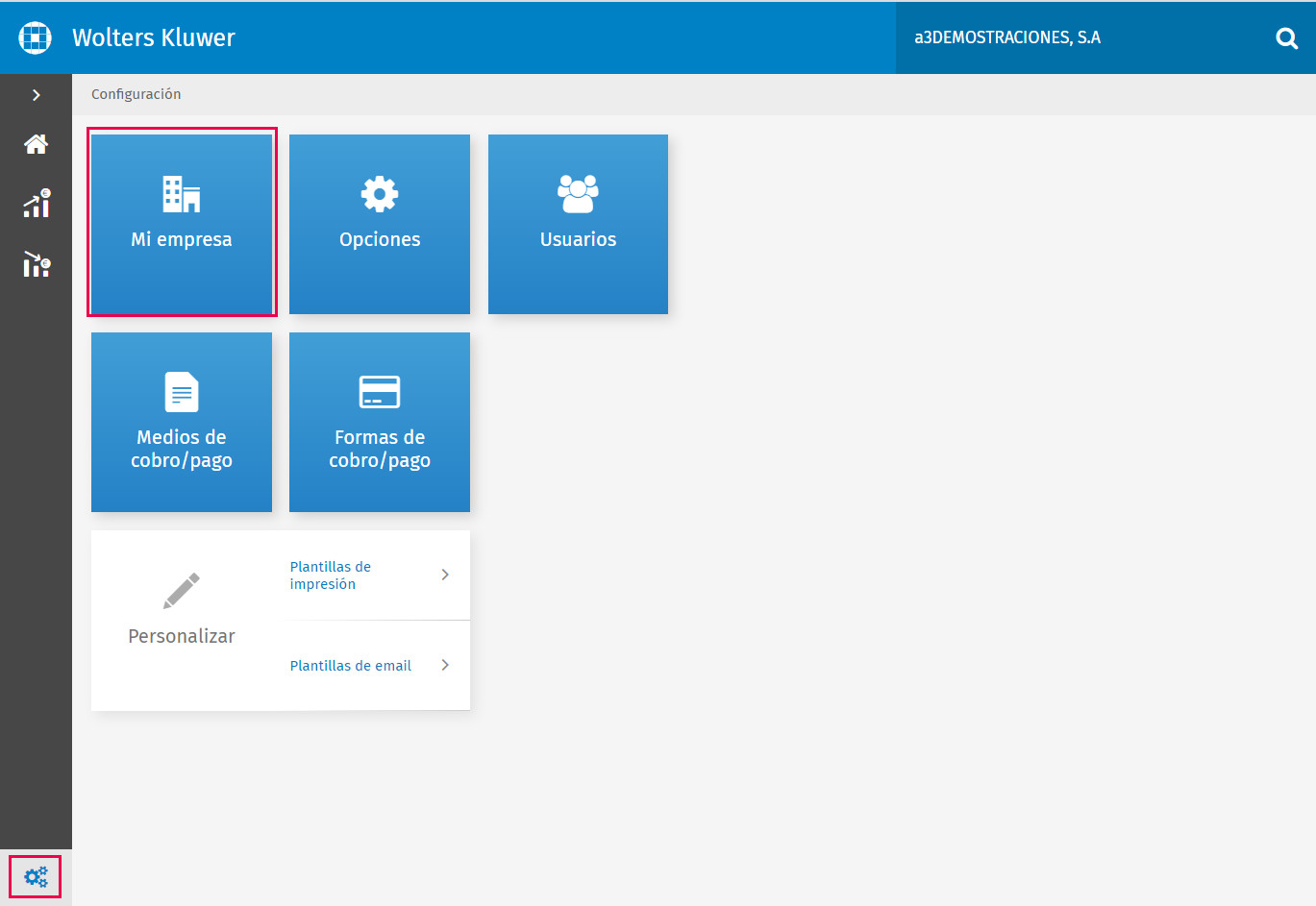Go to Home via sidebar house icon
The width and height of the screenshot is (1316, 906).
[x=37, y=144]
